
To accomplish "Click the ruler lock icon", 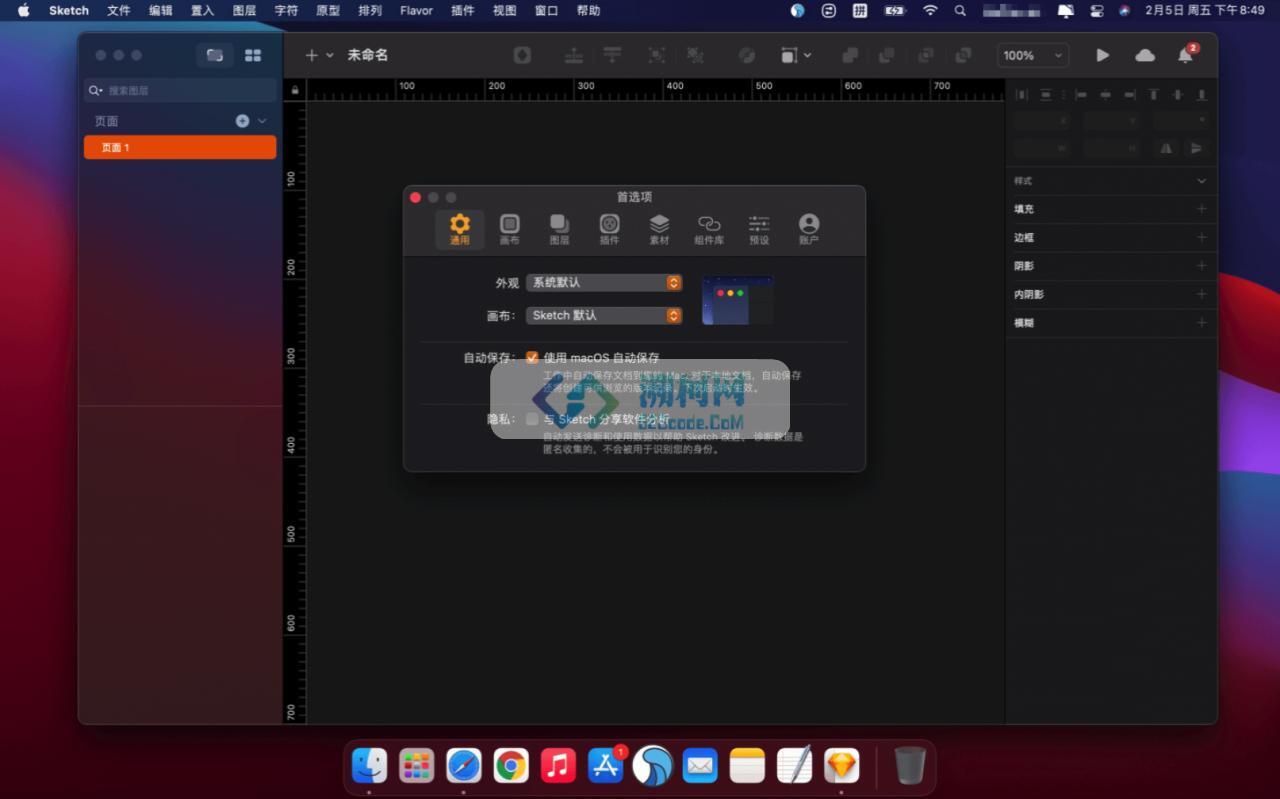I will (294, 90).
